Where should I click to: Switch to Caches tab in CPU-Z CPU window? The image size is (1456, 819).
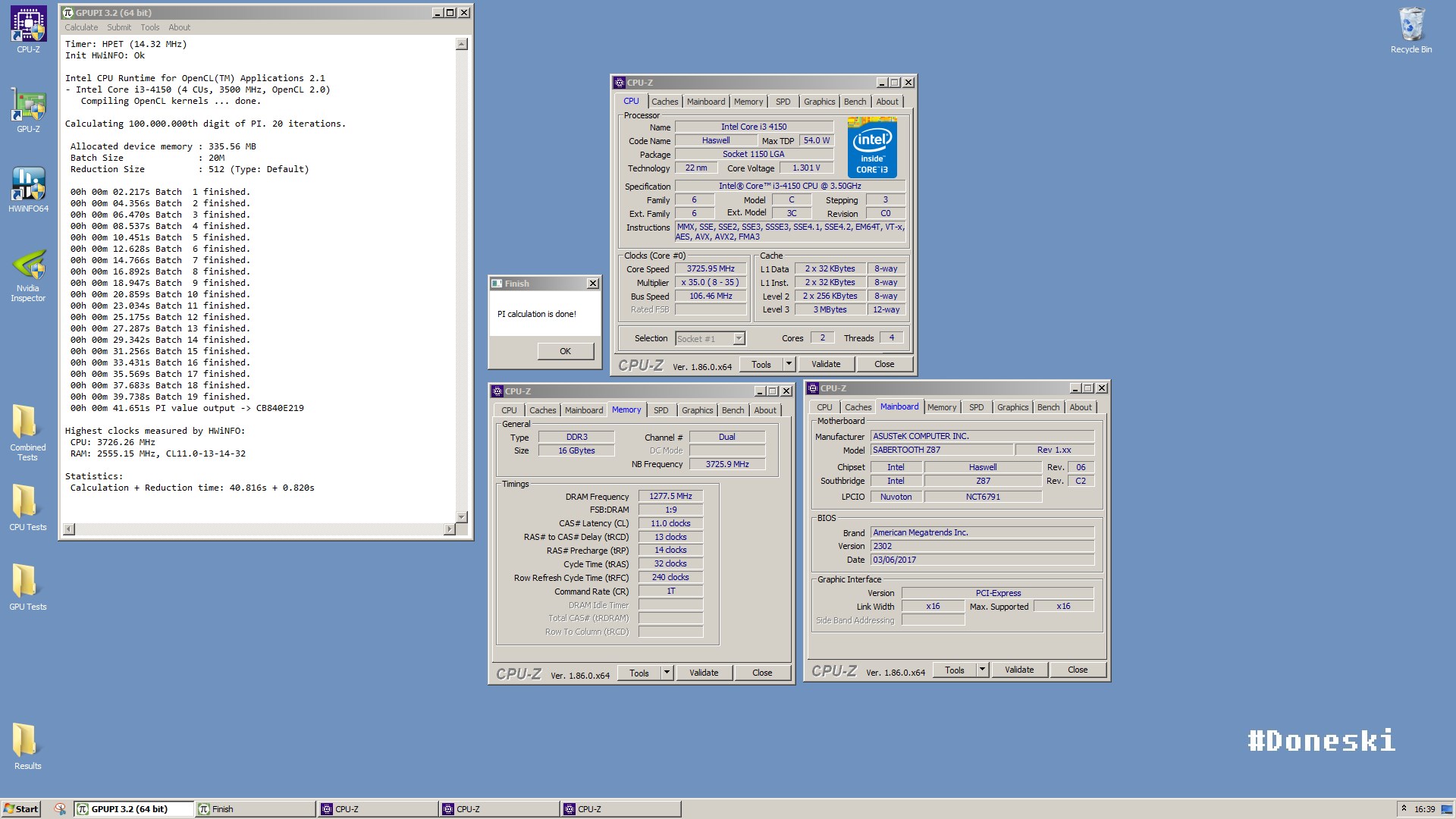click(x=665, y=102)
